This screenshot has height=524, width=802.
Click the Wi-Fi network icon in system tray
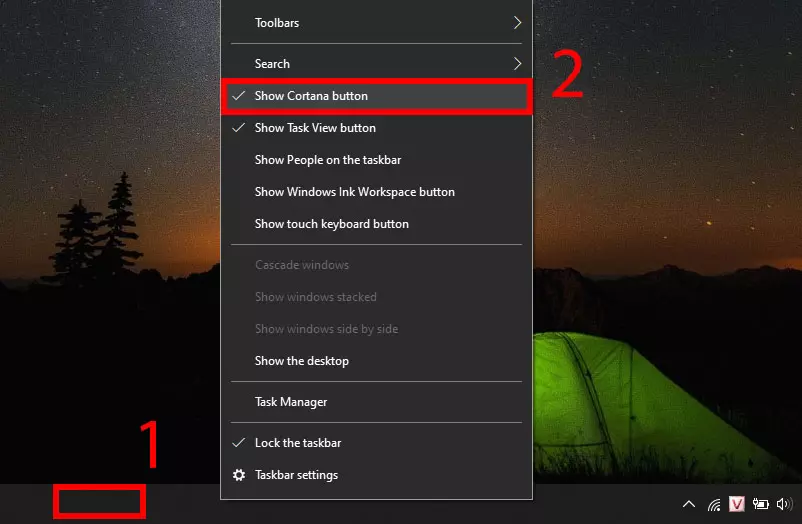(x=714, y=504)
